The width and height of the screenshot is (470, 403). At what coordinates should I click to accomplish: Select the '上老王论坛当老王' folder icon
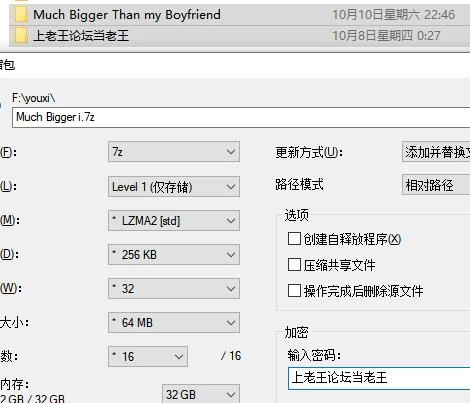[20, 35]
